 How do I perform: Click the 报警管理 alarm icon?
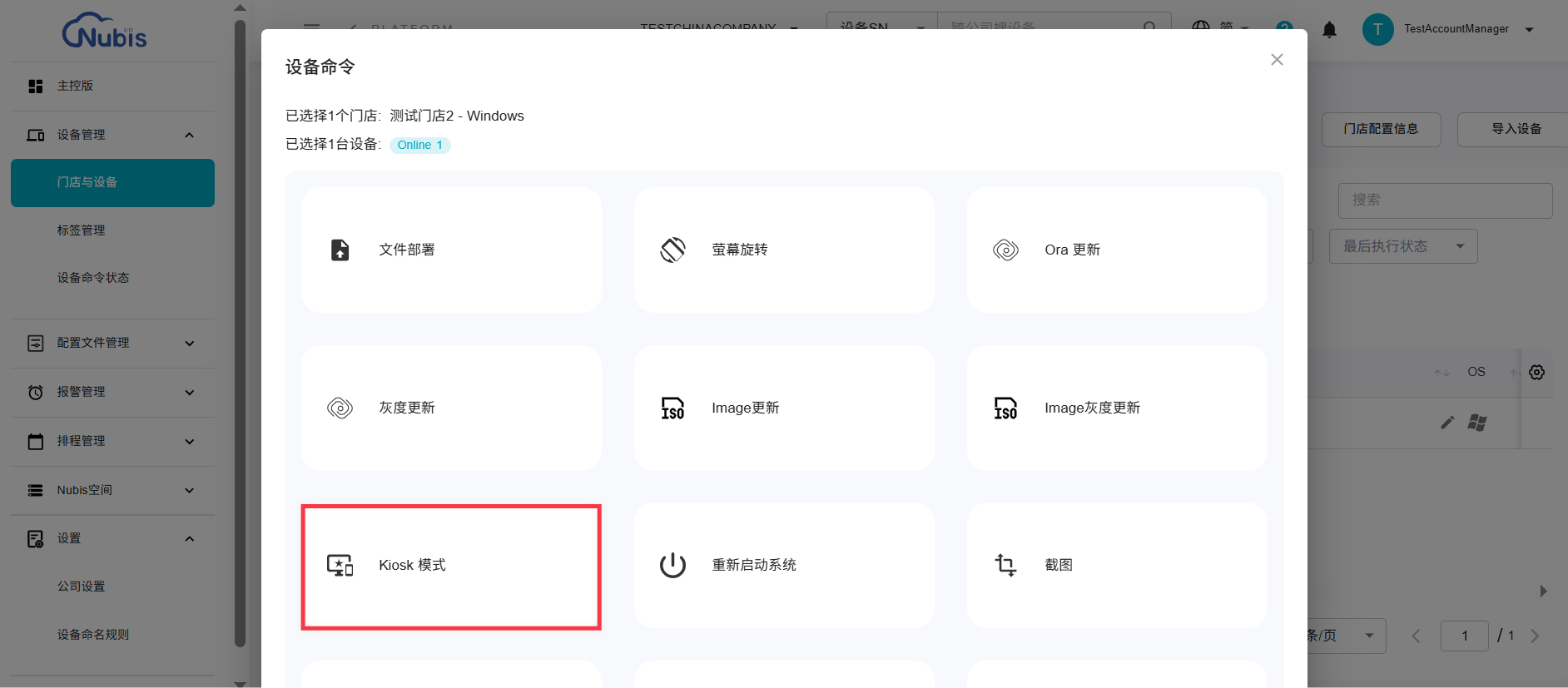pyautogui.click(x=36, y=392)
